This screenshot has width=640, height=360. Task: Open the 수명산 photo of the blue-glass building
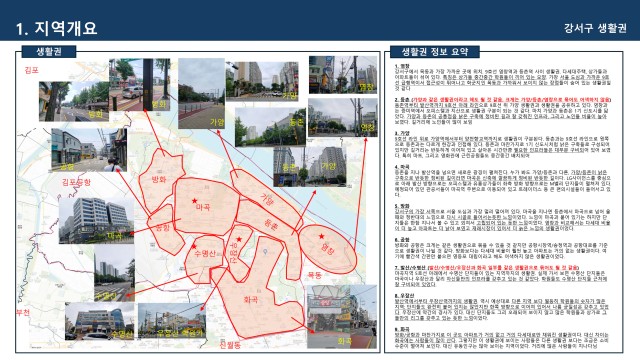click(100, 321)
